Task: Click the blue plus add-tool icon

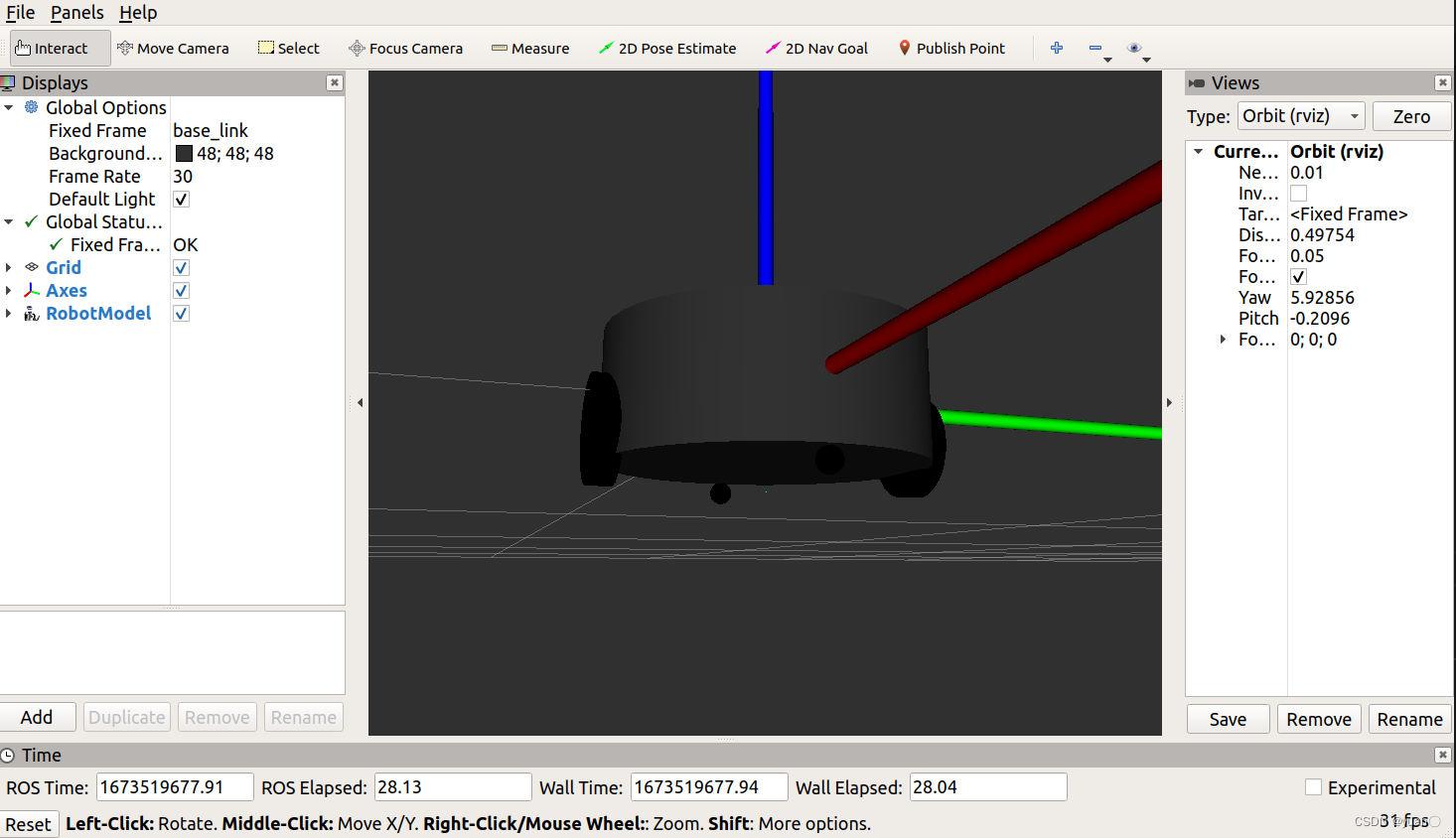Action: click(x=1057, y=48)
